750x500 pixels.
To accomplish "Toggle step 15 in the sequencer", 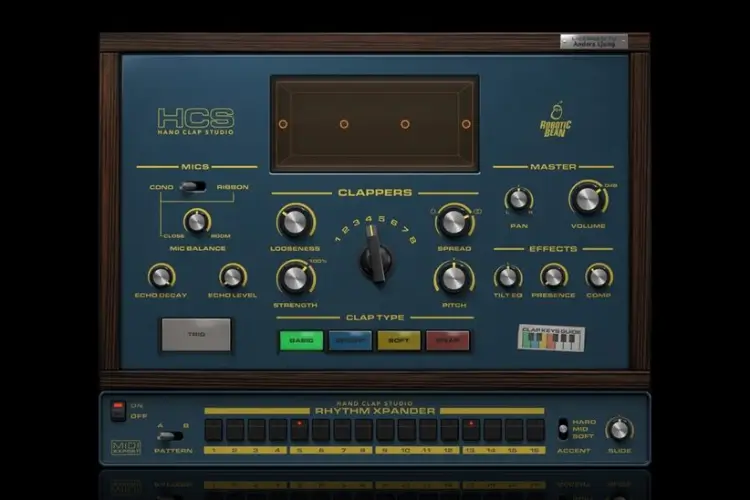I will pyautogui.click(x=514, y=430).
